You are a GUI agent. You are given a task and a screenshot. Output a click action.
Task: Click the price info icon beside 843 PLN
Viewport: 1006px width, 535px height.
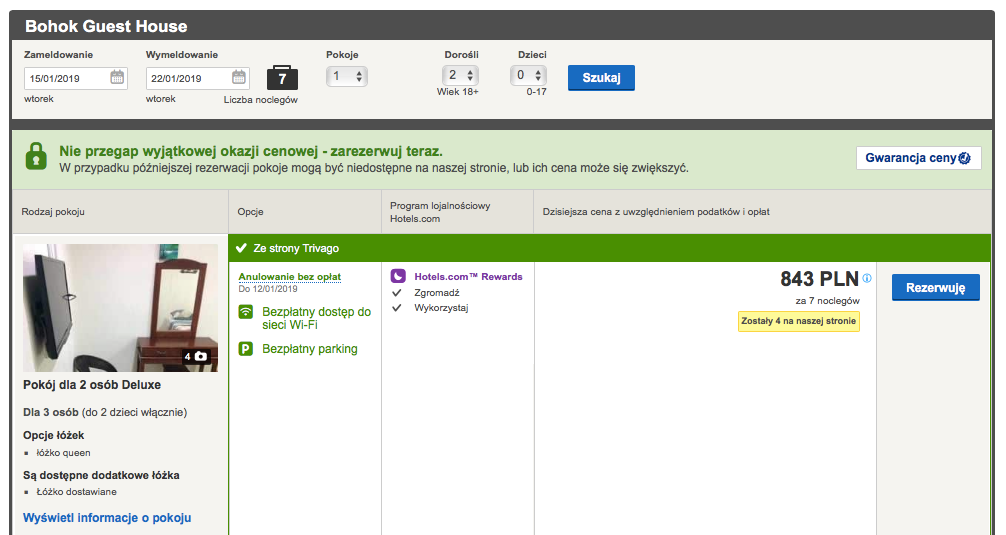(x=867, y=279)
